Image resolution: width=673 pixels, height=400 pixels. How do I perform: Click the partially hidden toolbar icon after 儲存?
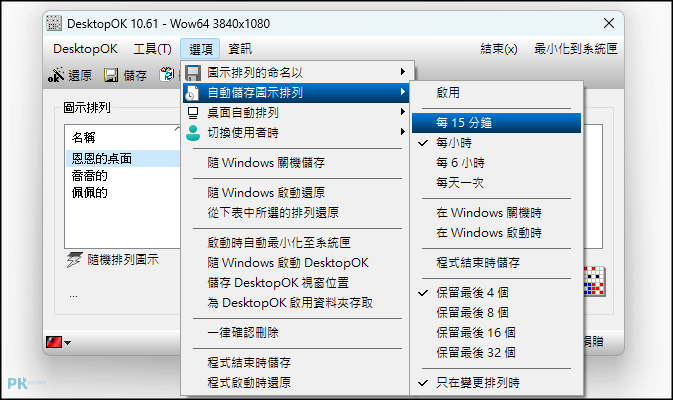[x=167, y=75]
